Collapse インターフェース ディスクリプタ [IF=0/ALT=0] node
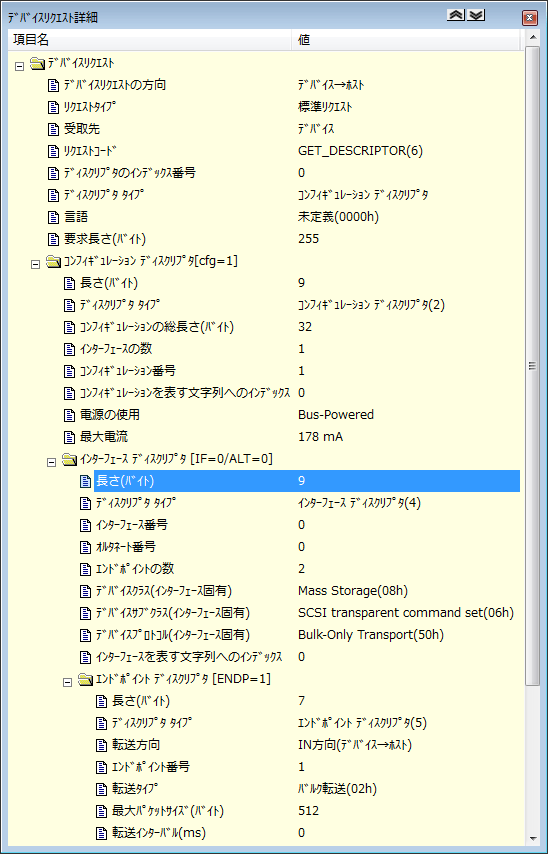 pyautogui.click(x=52, y=462)
